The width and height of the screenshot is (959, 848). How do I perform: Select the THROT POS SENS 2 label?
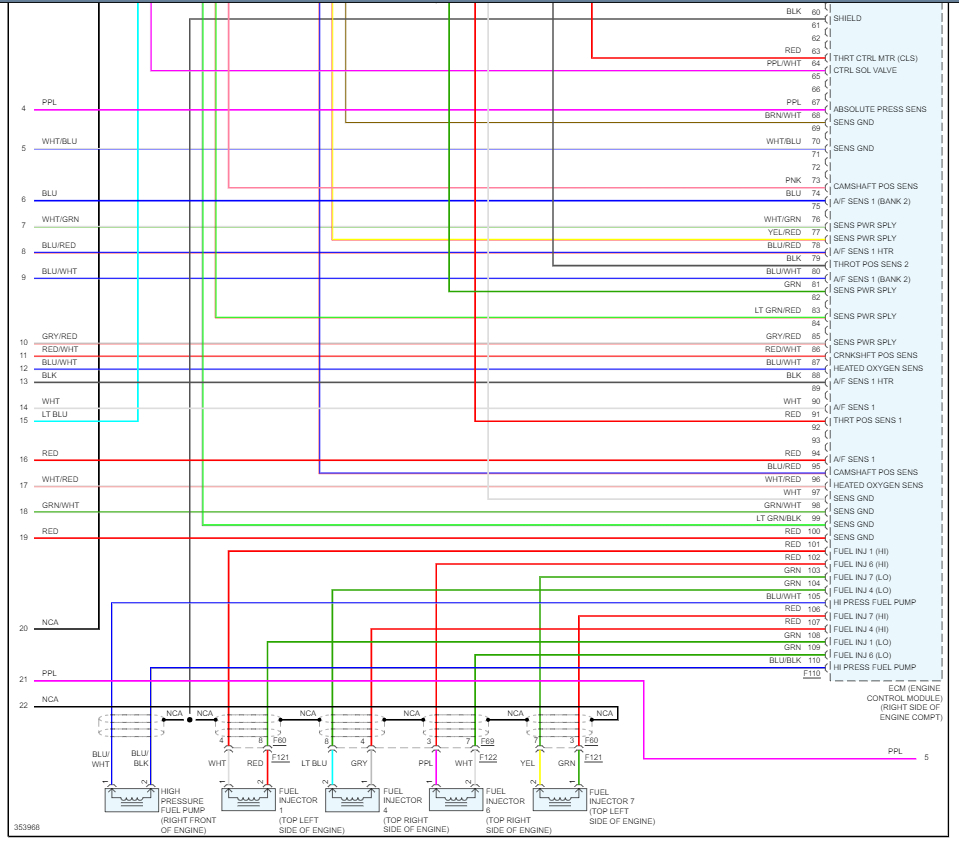pyautogui.click(x=870, y=264)
